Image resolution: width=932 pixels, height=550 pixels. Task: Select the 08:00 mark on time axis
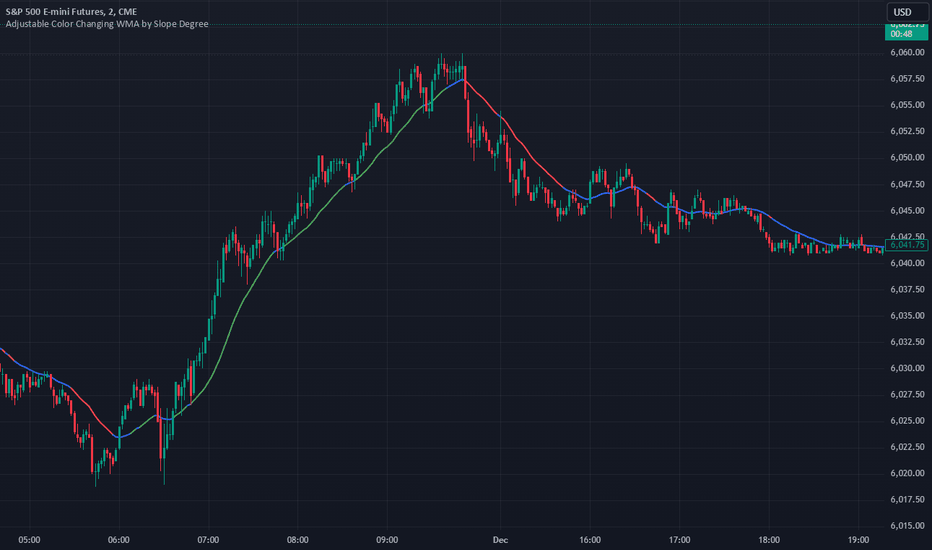(298, 540)
